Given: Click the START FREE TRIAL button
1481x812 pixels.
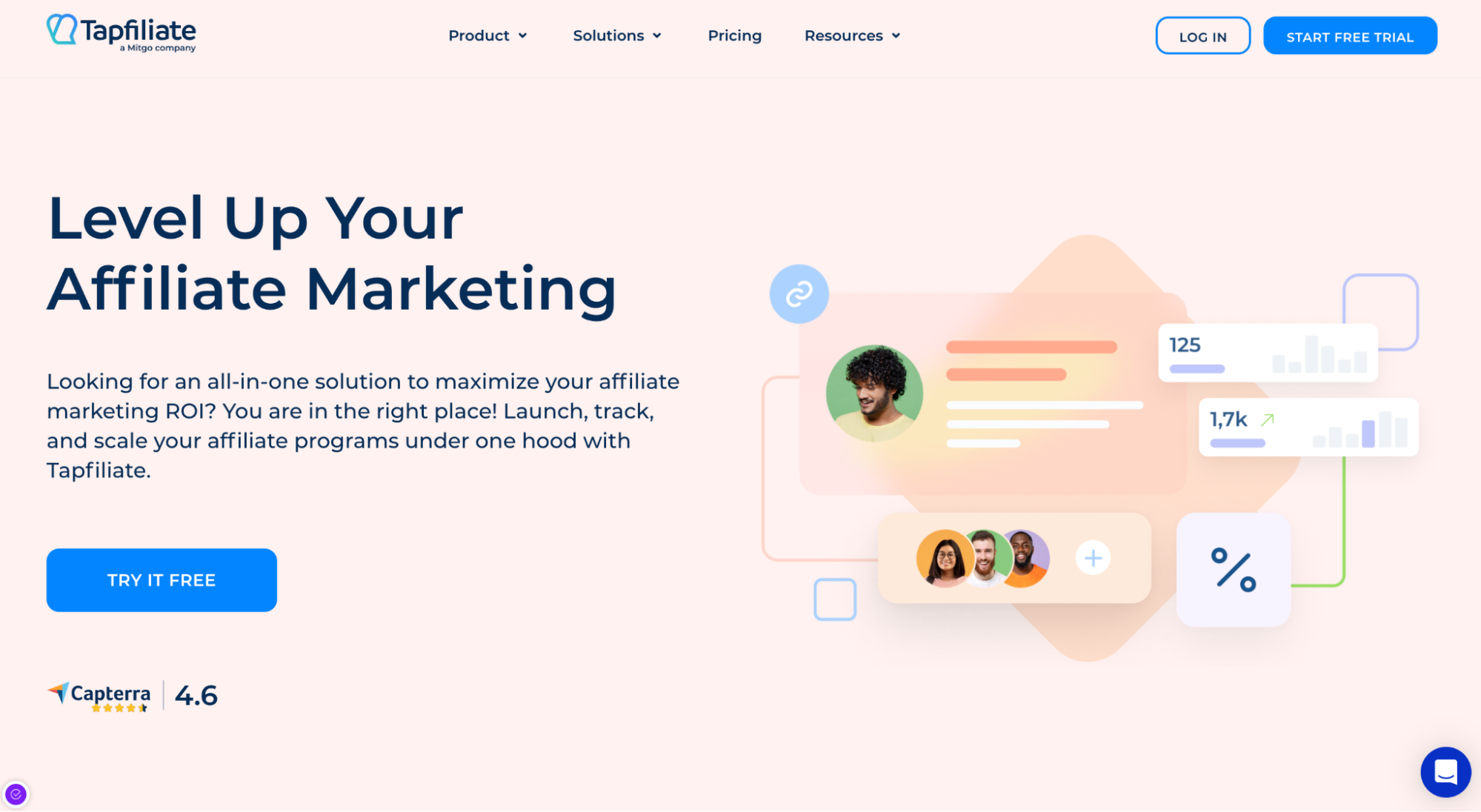Looking at the screenshot, I should pyautogui.click(x=1350, y=36).
